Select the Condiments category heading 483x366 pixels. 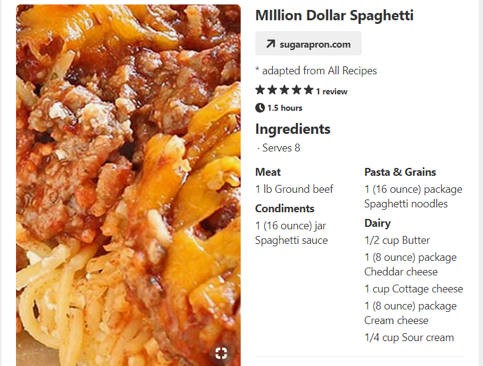[x=285, y=208]
